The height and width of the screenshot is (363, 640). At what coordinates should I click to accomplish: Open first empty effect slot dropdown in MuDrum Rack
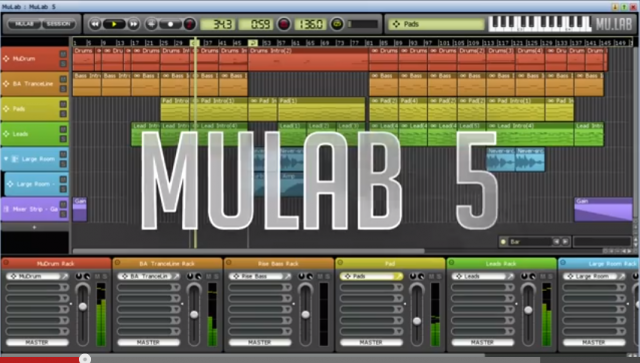pyautogui.click(x=64, y=287)
